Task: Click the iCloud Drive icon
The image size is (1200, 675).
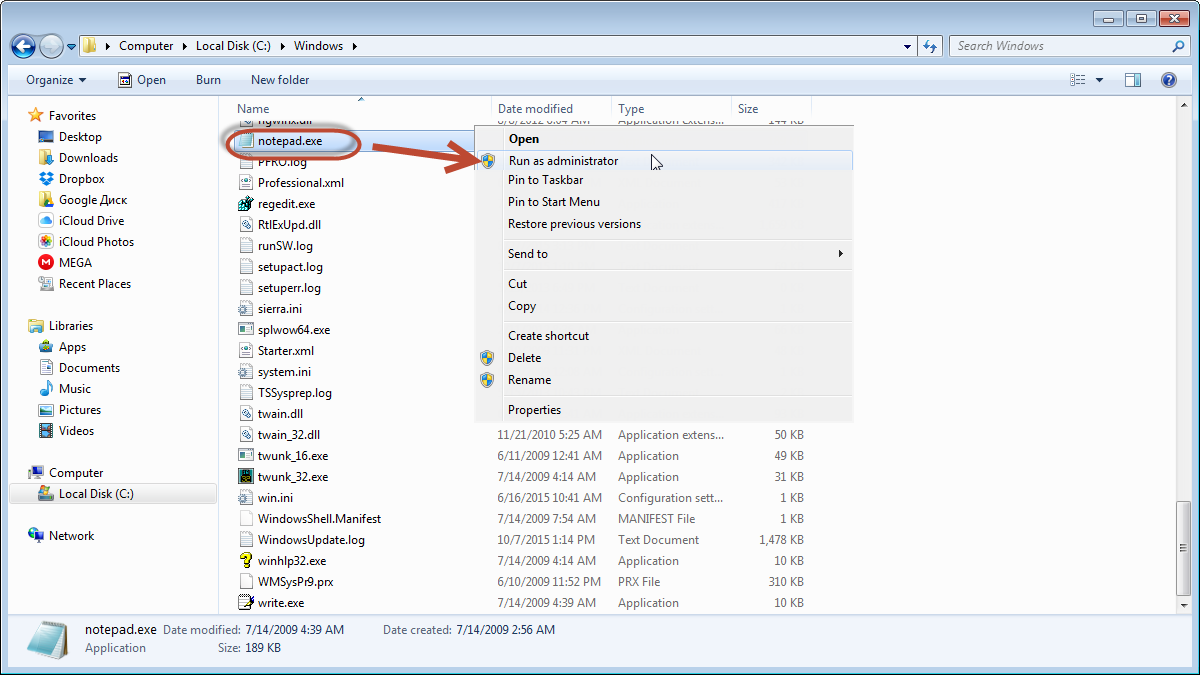Action: tap(46, 221)
